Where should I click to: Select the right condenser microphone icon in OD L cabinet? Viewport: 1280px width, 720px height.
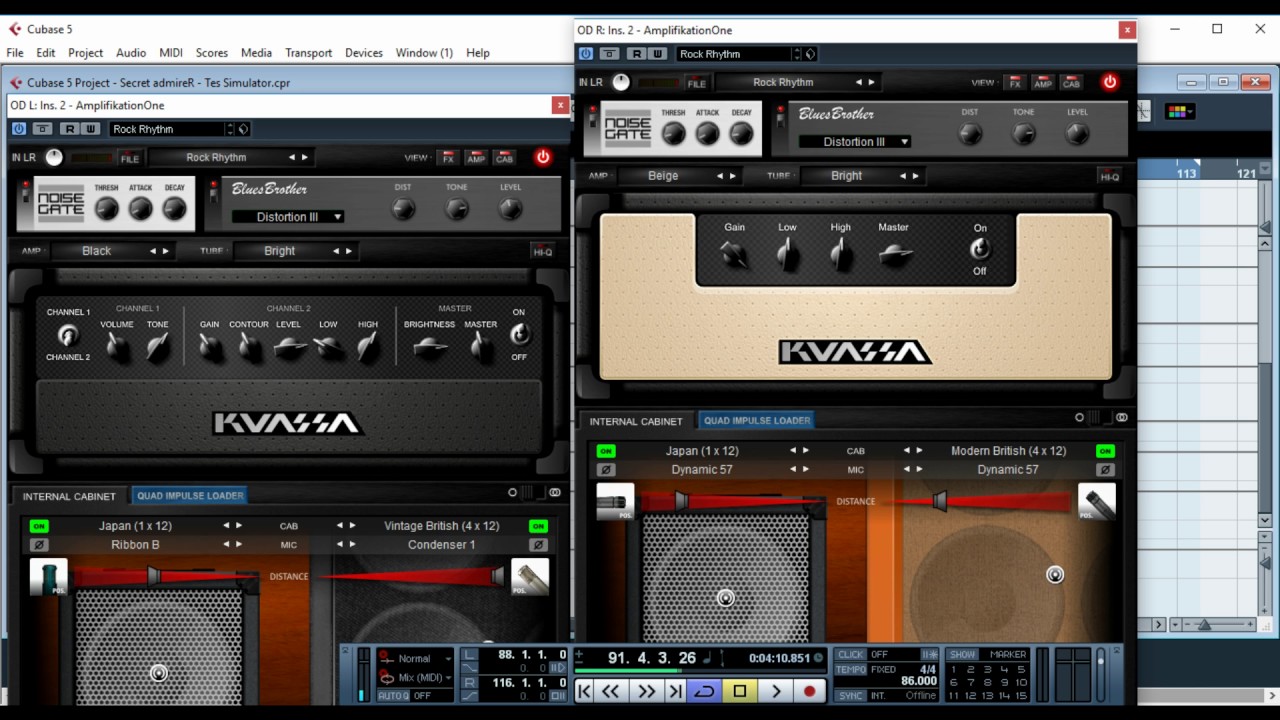[x=530, y=577]
